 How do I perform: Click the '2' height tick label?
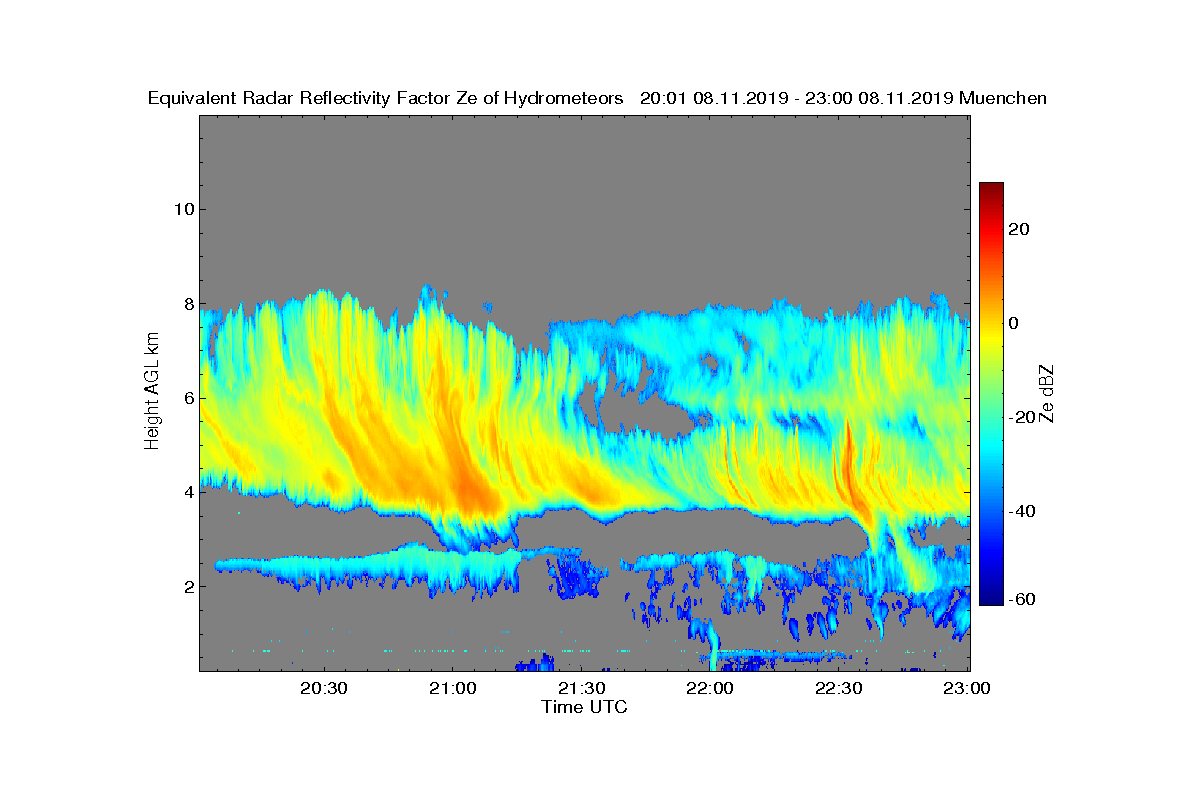pos(187,586)
